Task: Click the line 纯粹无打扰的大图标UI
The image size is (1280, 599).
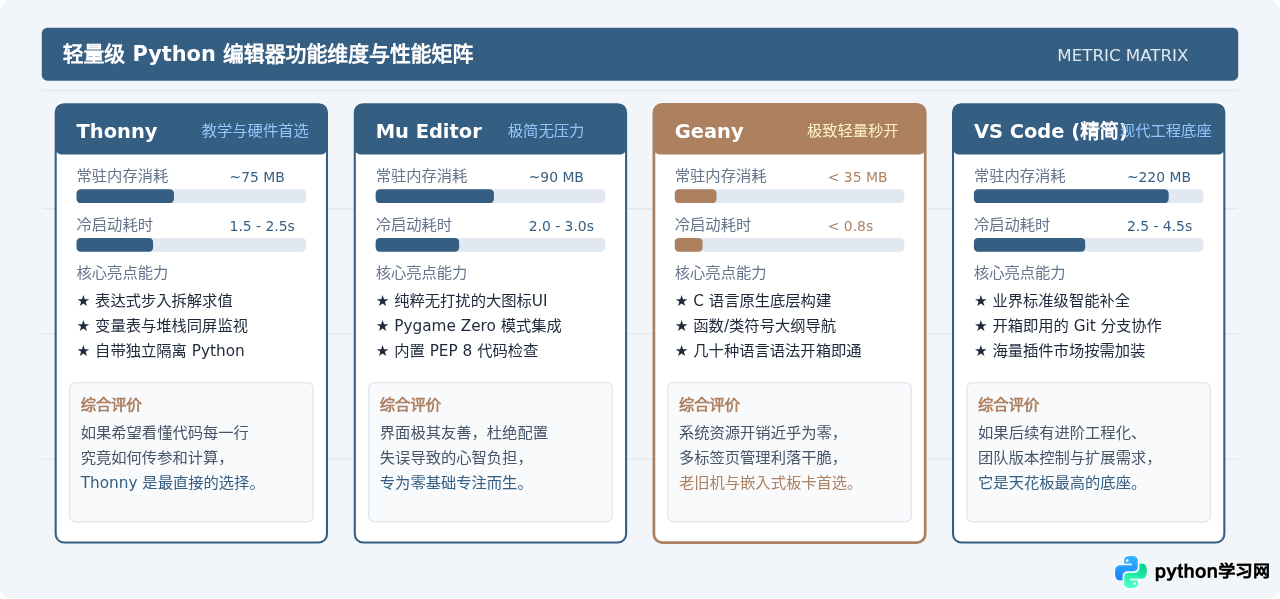Action: tap(461, 300)
